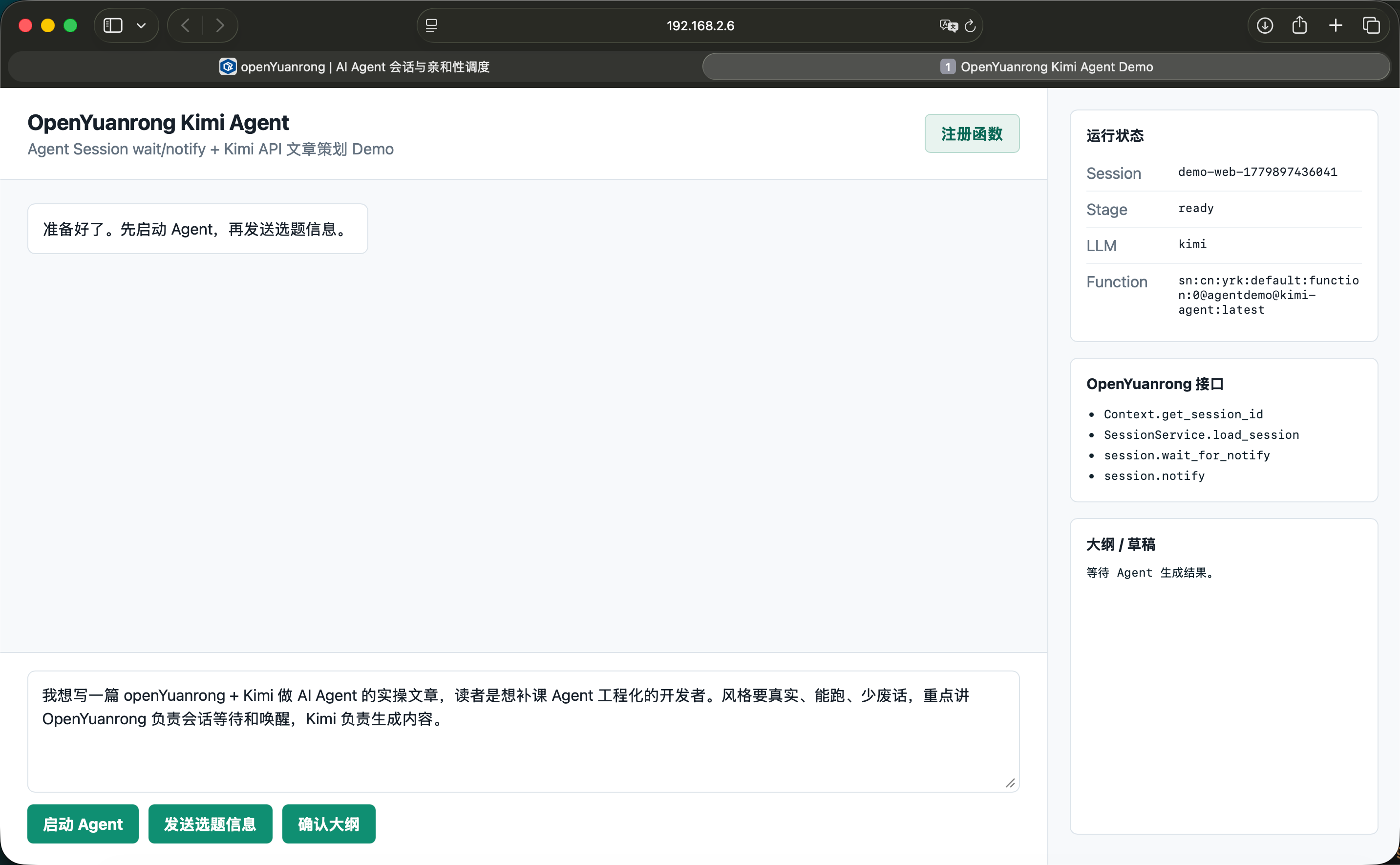1400x865 pixels.
Task: Open a new tab with plus icon
Action: [1336, 26]
